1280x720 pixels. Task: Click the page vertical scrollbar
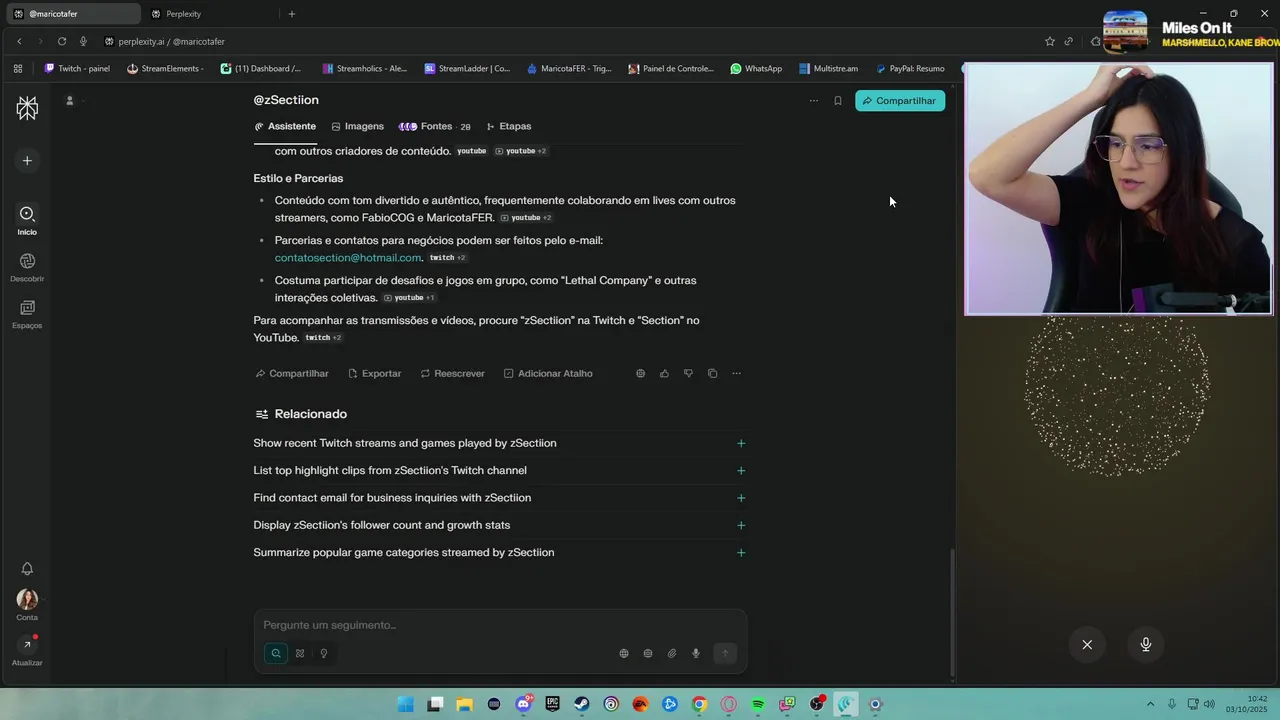point(952,612)
